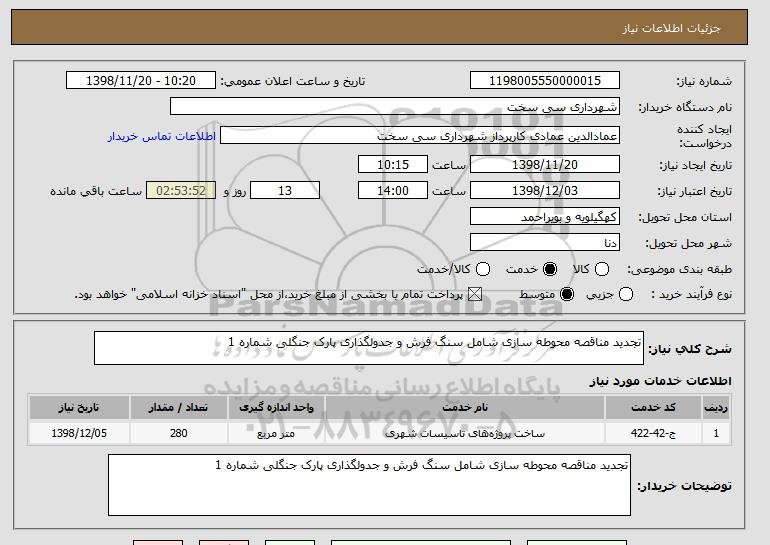
Task: Click the نام خدمت column header
Action: (x=465, y=408)
